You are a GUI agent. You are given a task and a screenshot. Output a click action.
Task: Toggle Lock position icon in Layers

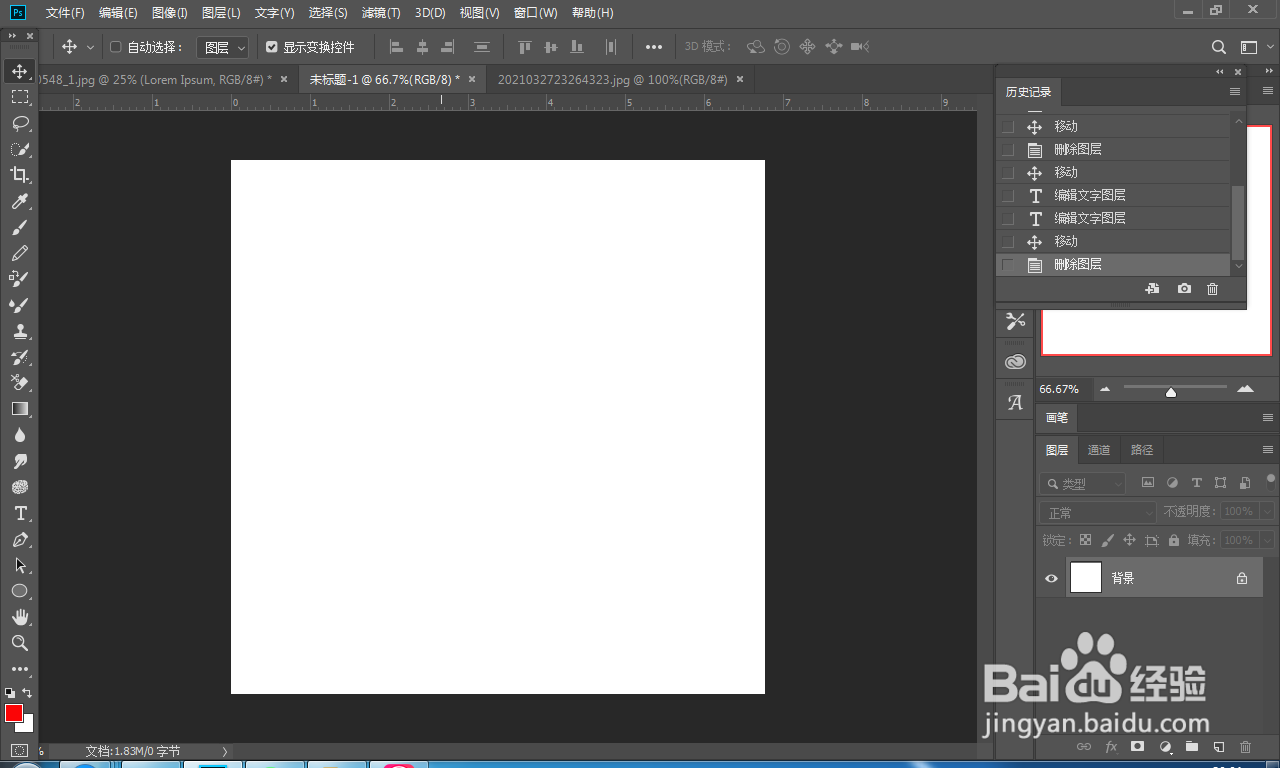1129,540
